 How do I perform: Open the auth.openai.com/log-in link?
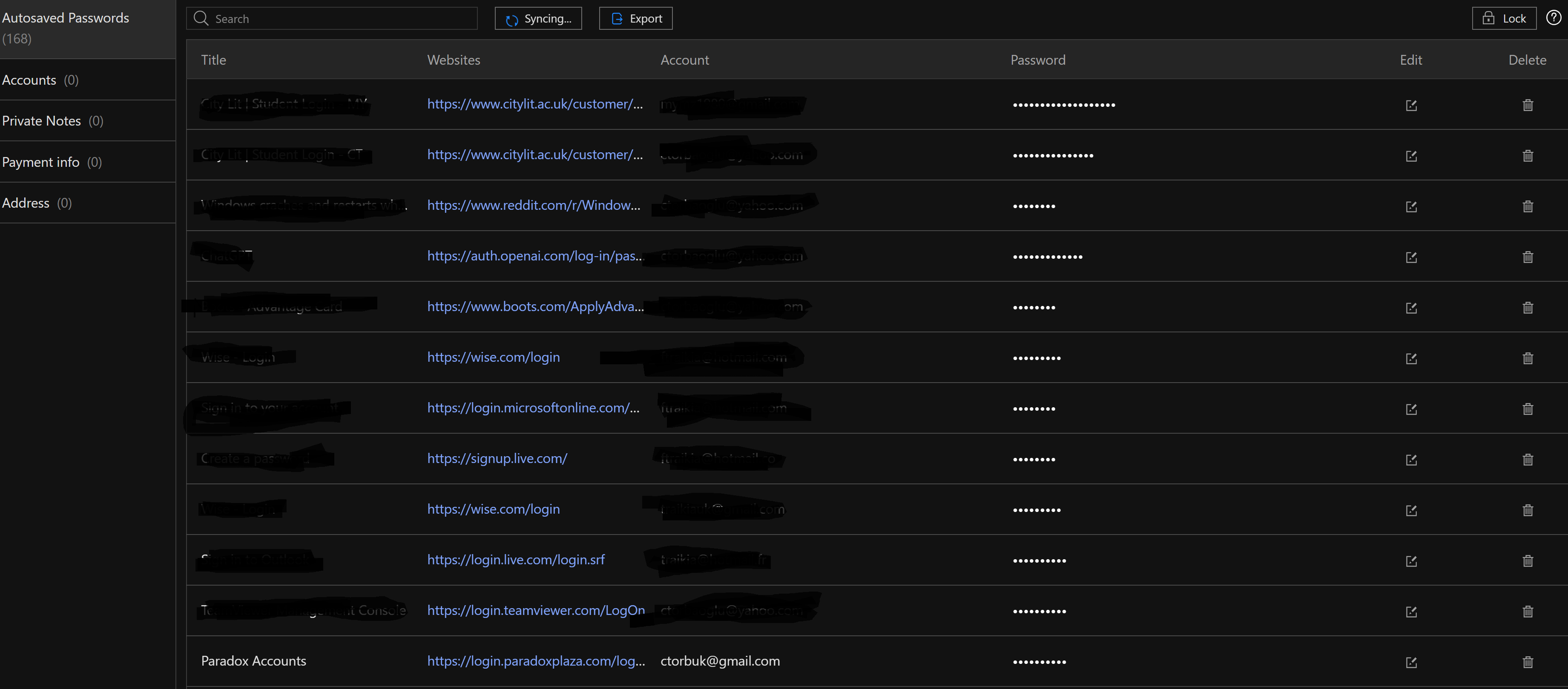click(535, 255)
